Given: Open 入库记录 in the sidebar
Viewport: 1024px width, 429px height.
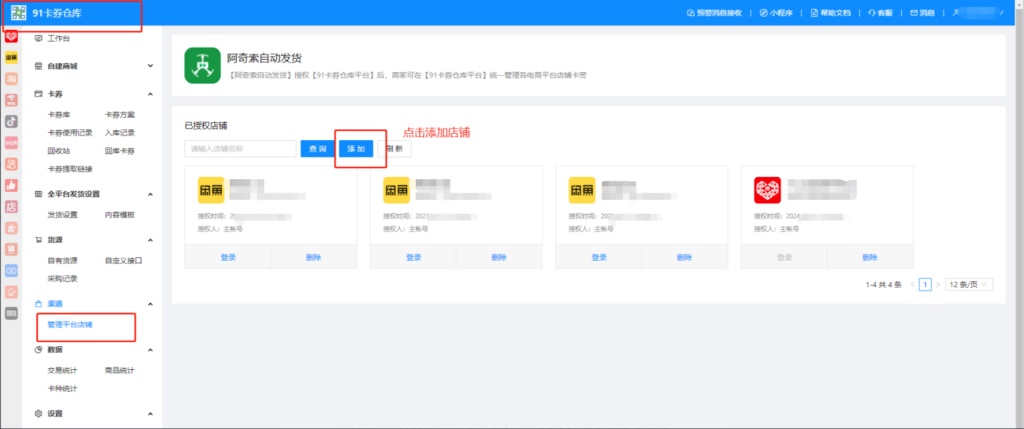Looking at the screenshot, I should 120,133.
